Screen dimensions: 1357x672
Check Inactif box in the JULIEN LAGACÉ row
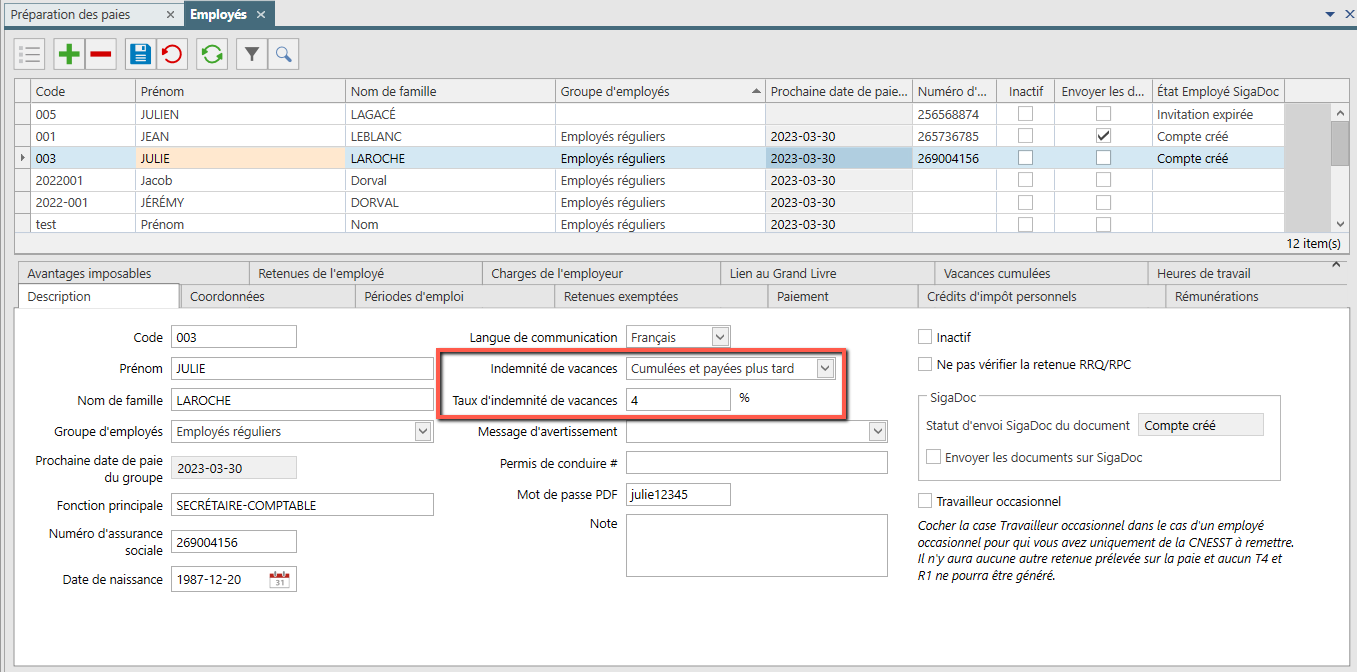click(x=1025, y=114)
